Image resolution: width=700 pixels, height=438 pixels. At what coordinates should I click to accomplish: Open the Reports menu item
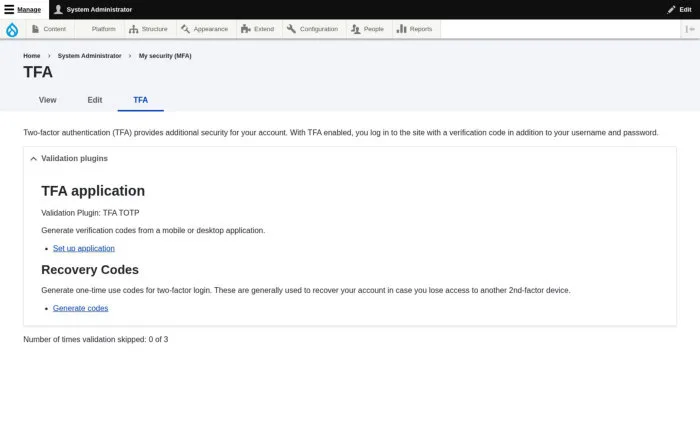pyautogui.click(x=421, y=29)
